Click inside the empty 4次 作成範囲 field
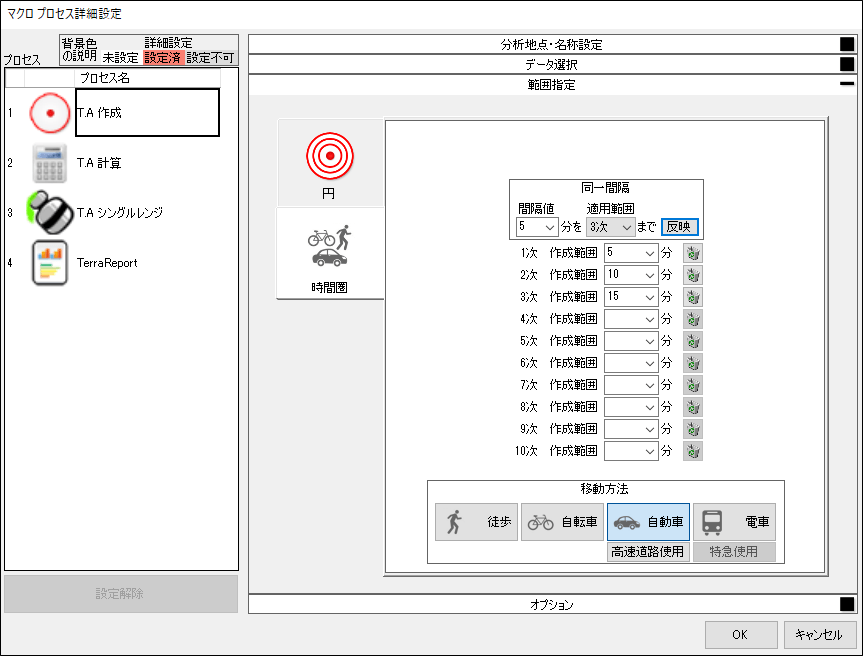863x656 pixels. point(630,319)
